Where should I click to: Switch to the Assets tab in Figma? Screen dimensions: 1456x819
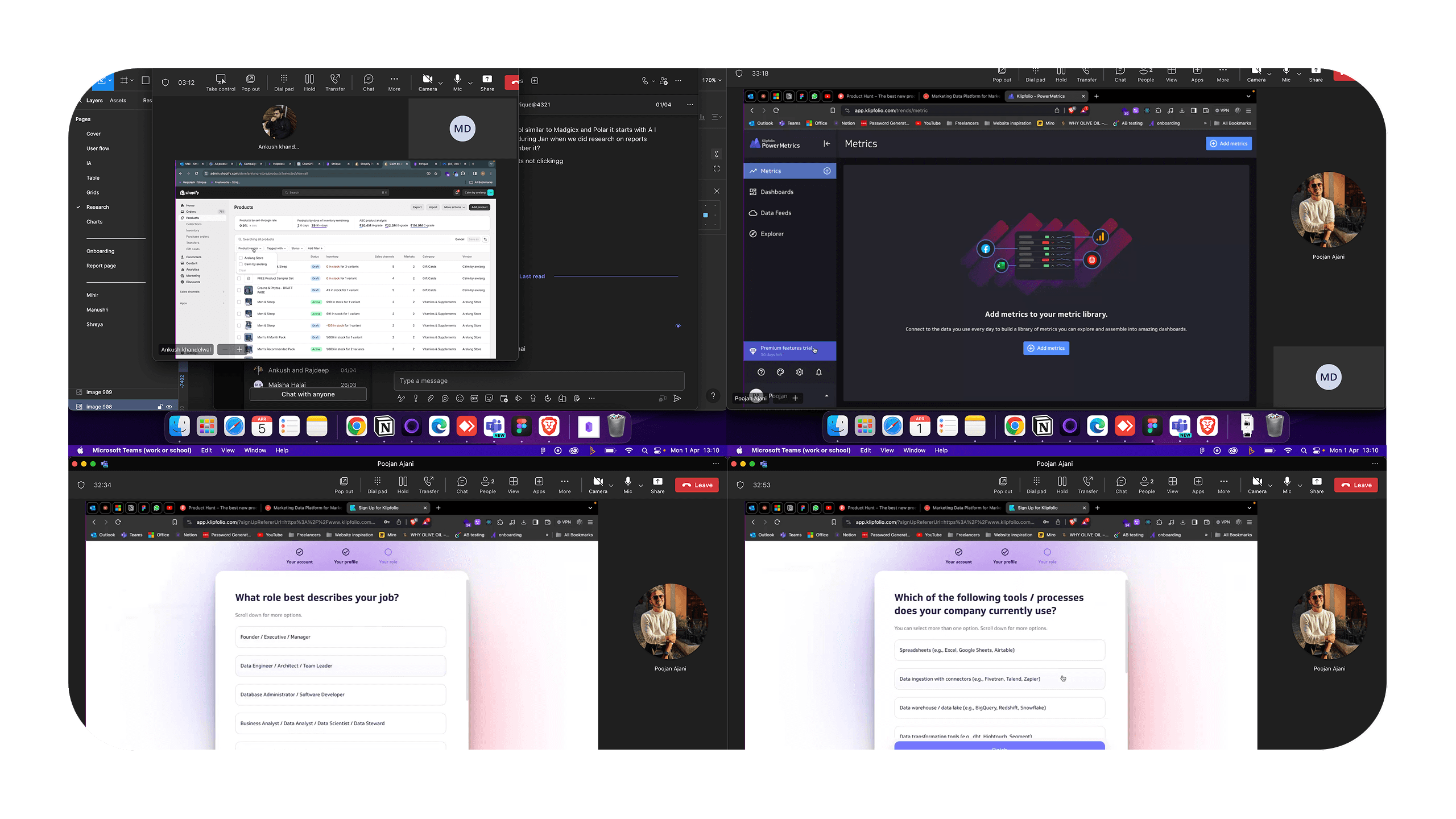[118, 100]
